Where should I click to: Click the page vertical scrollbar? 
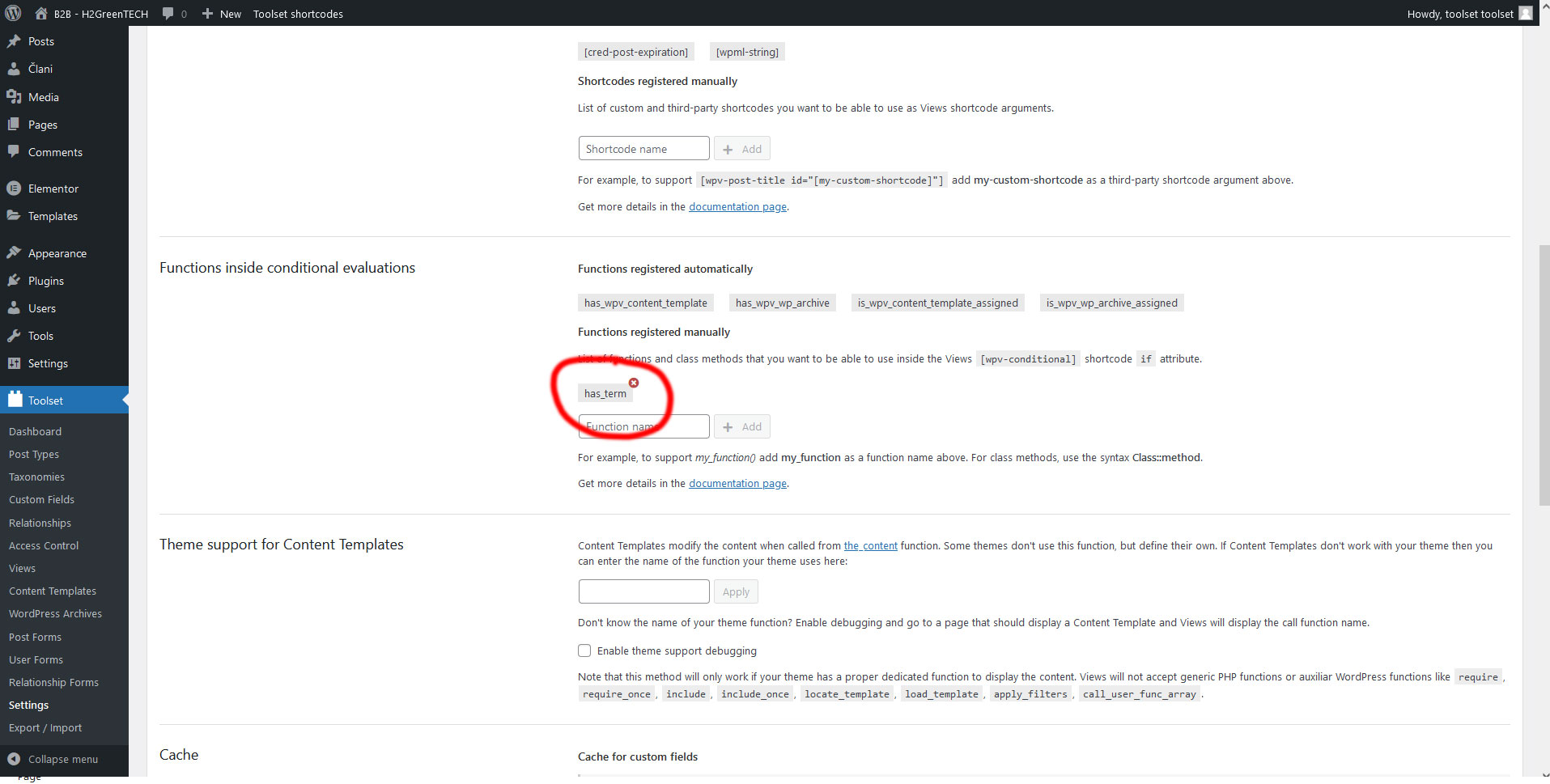(x=1544, y=374)
